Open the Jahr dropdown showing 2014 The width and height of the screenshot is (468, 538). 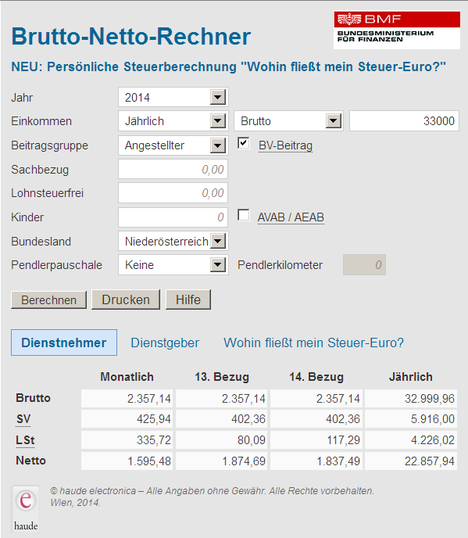pyautogui.click(x=173, y=97)
